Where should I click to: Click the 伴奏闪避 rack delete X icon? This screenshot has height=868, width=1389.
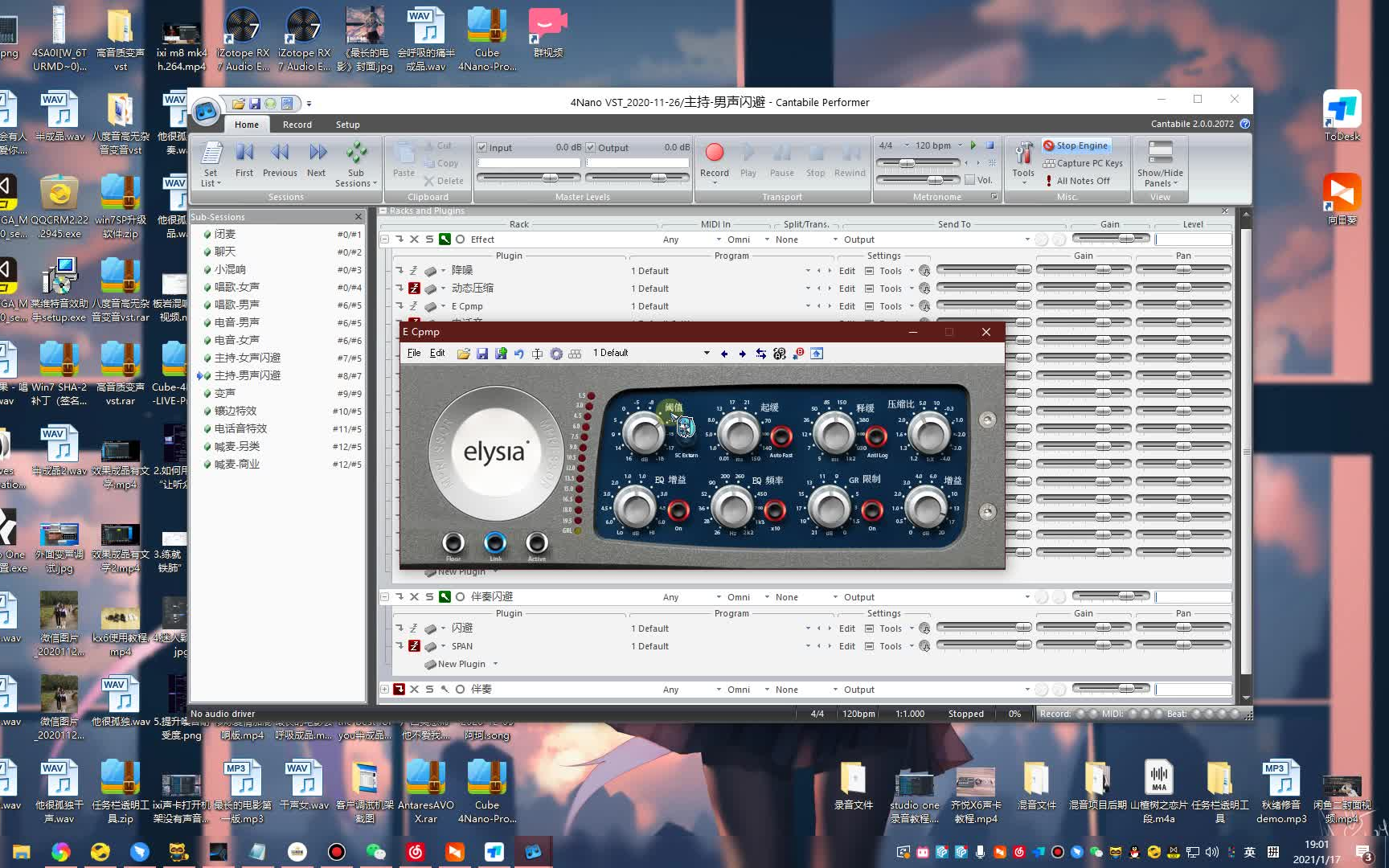tap(414, 597)
